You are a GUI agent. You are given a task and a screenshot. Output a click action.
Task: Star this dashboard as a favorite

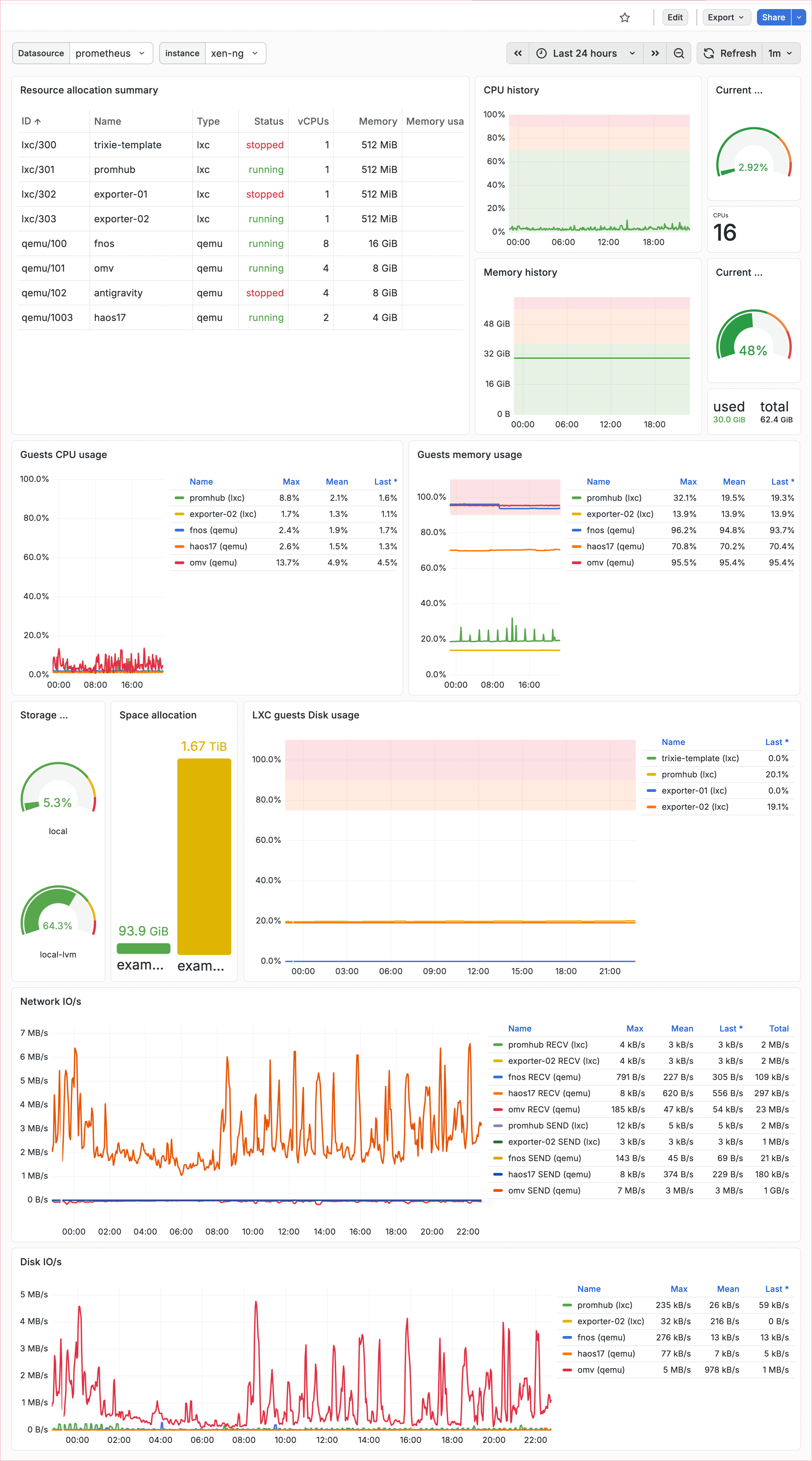(x=624, y=17)
